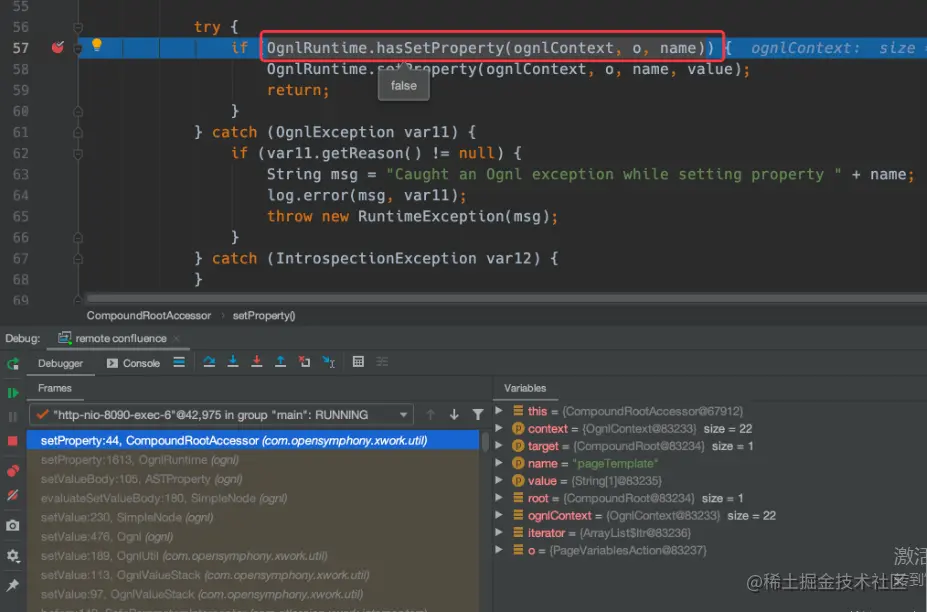
Task: Select frame setProperty:1613, OgnlRuntime
Action: (253, 459)
